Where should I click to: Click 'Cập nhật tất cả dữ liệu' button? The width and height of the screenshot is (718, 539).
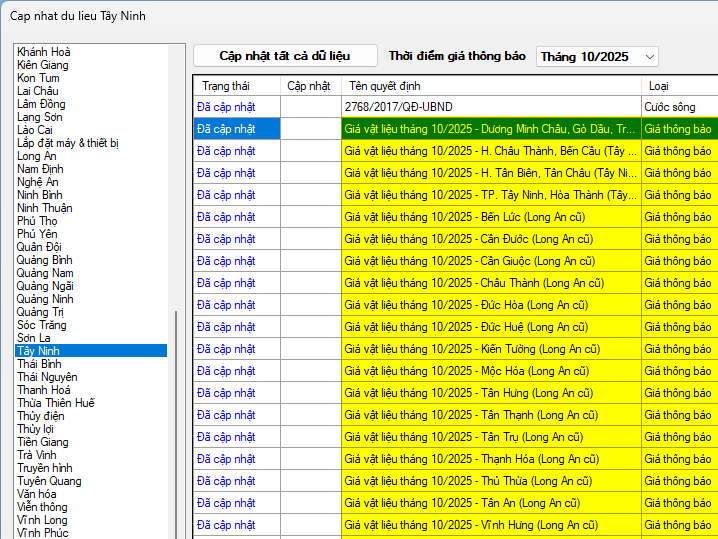[285, 56]
